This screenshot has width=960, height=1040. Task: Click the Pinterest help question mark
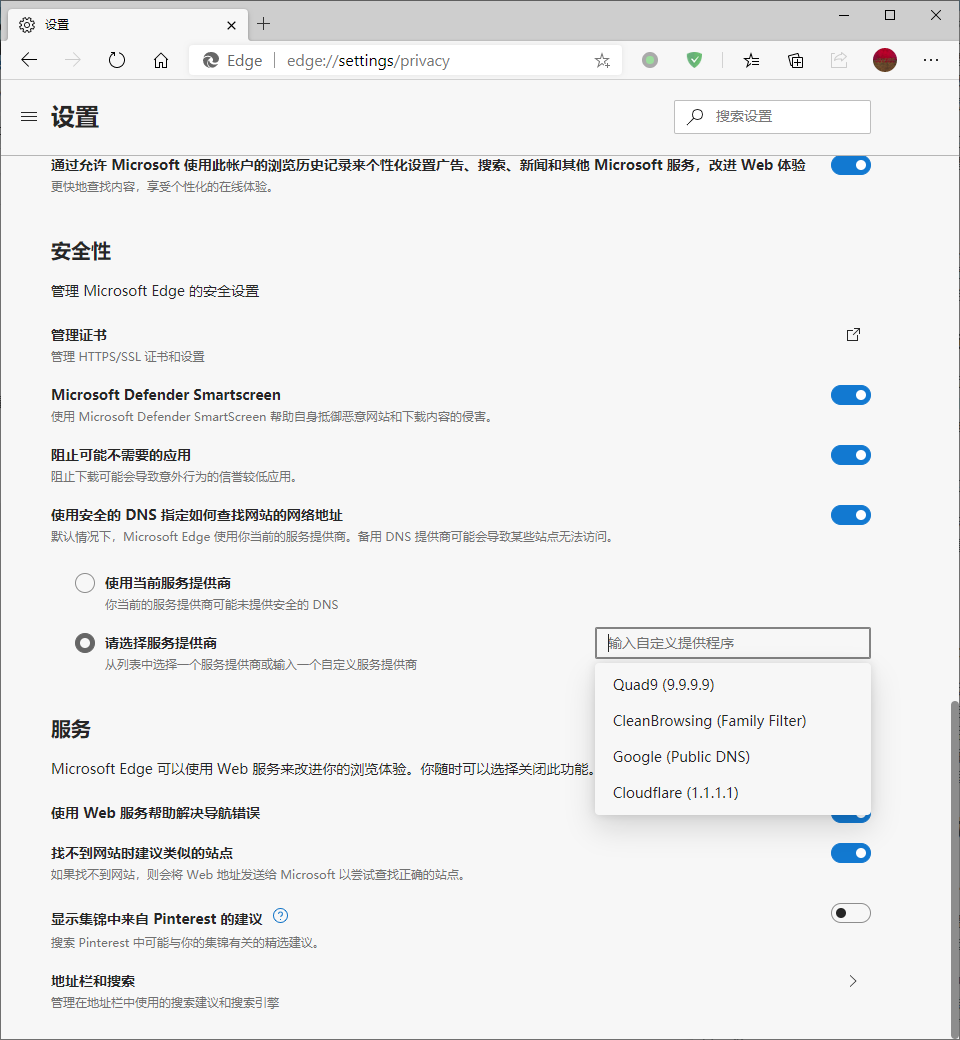281,916
